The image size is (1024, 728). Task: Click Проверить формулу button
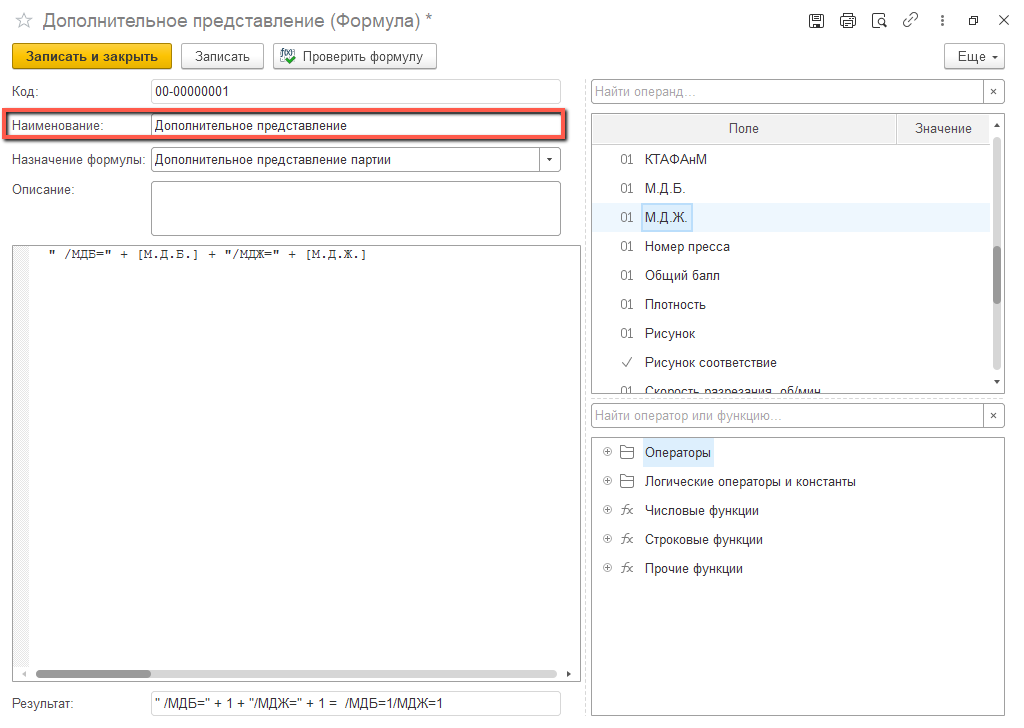click(x=355, y=57)
